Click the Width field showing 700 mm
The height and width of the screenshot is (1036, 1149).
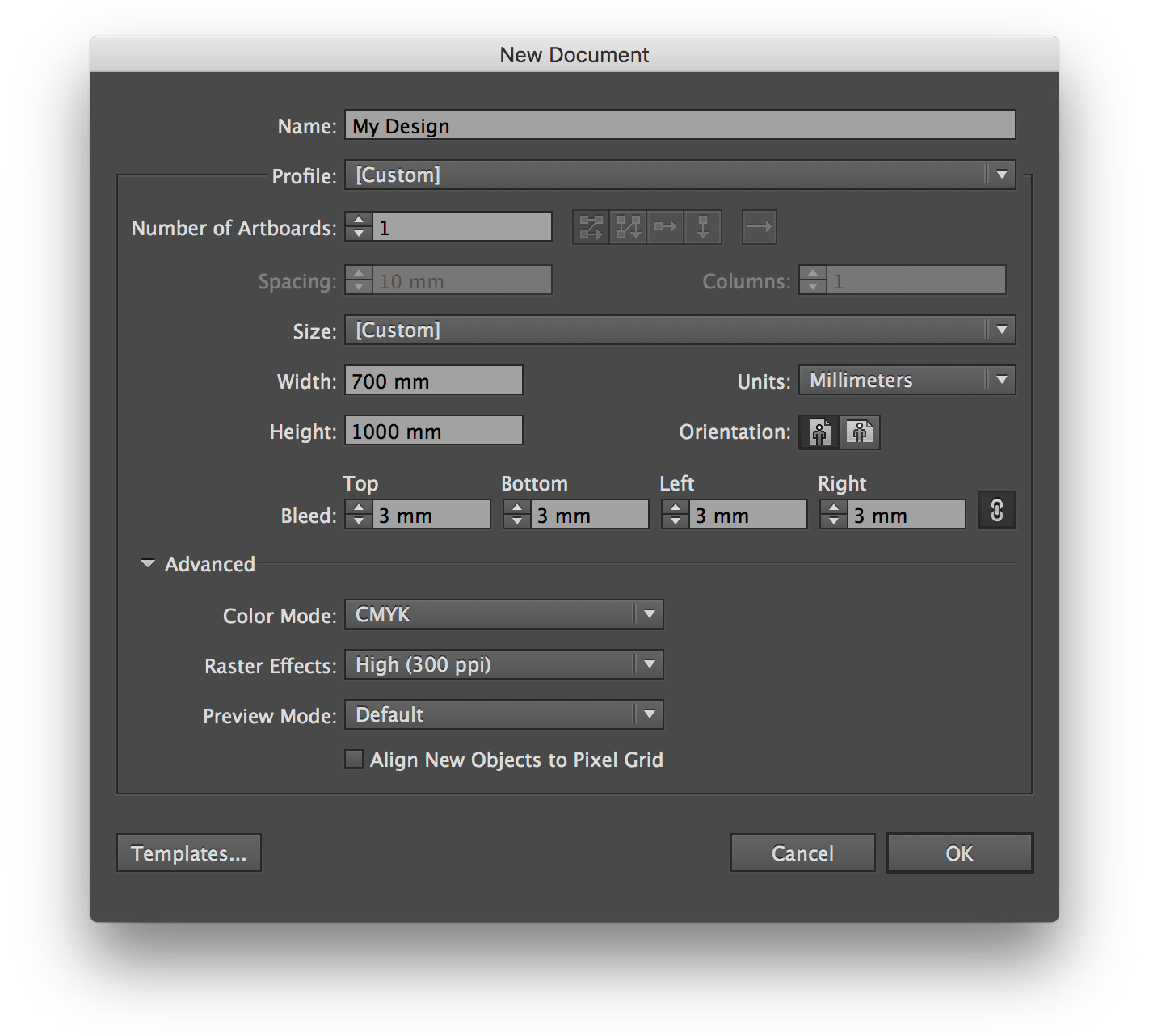[x=434, y=381]
